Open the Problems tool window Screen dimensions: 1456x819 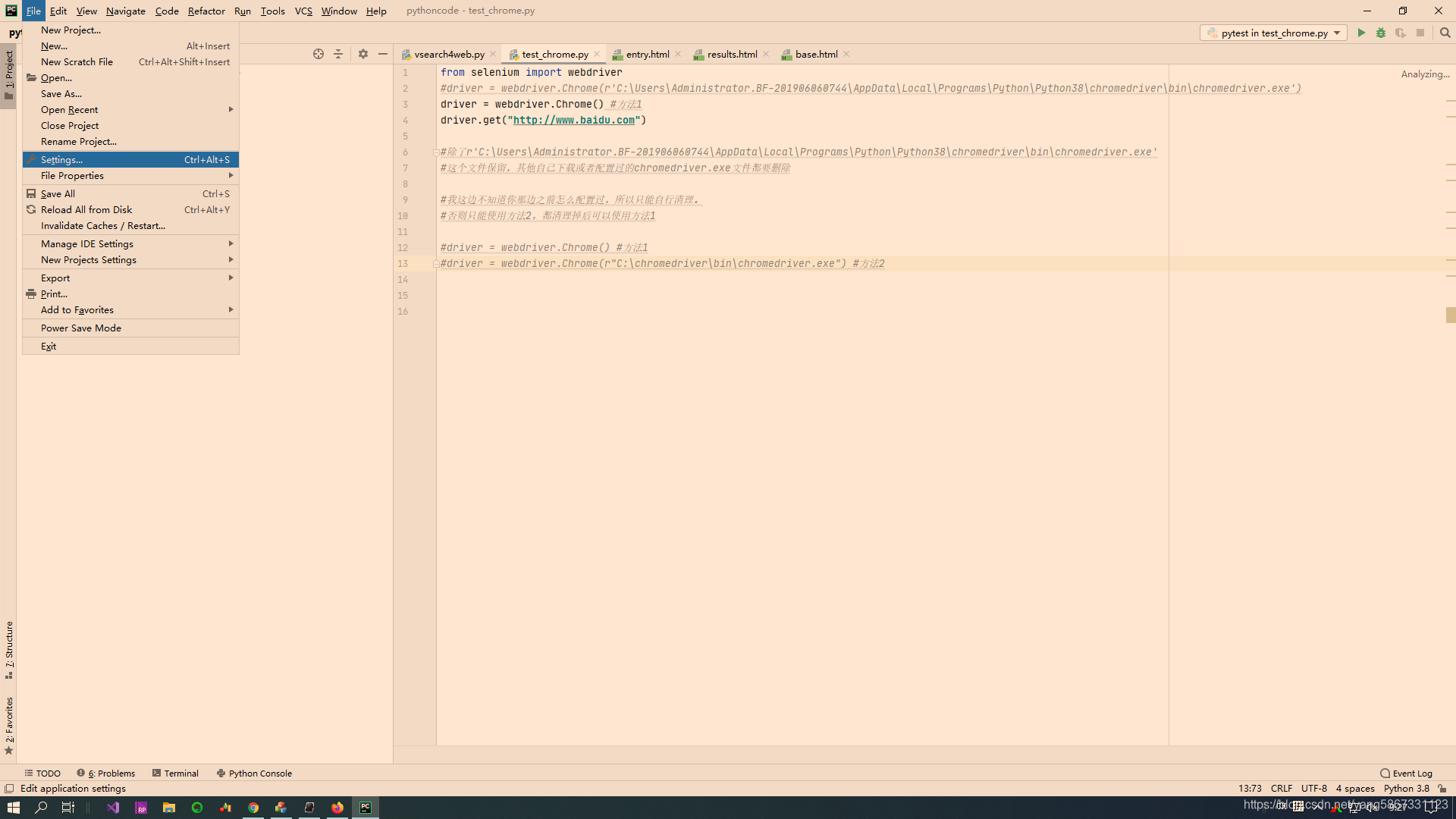click(x=106, y=773)
